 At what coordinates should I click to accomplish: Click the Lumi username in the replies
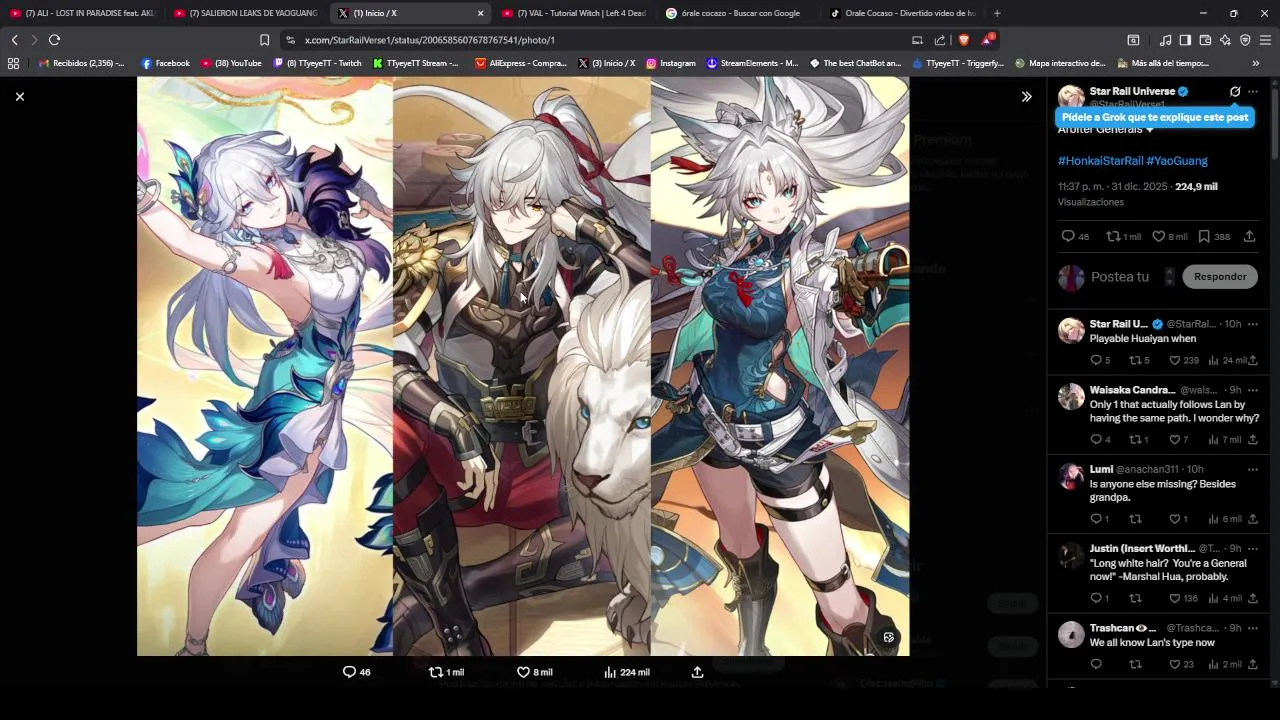tap(1101, 469)
